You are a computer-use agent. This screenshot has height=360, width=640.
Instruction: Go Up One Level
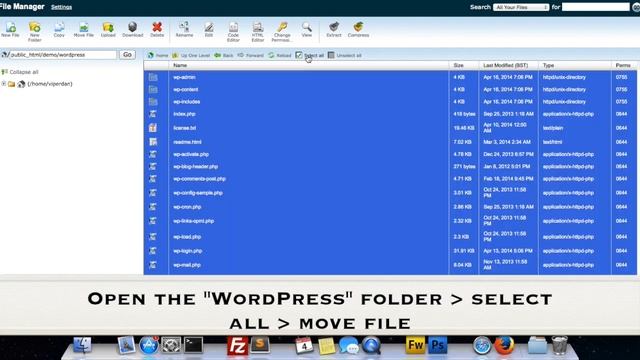pos(191,55)
